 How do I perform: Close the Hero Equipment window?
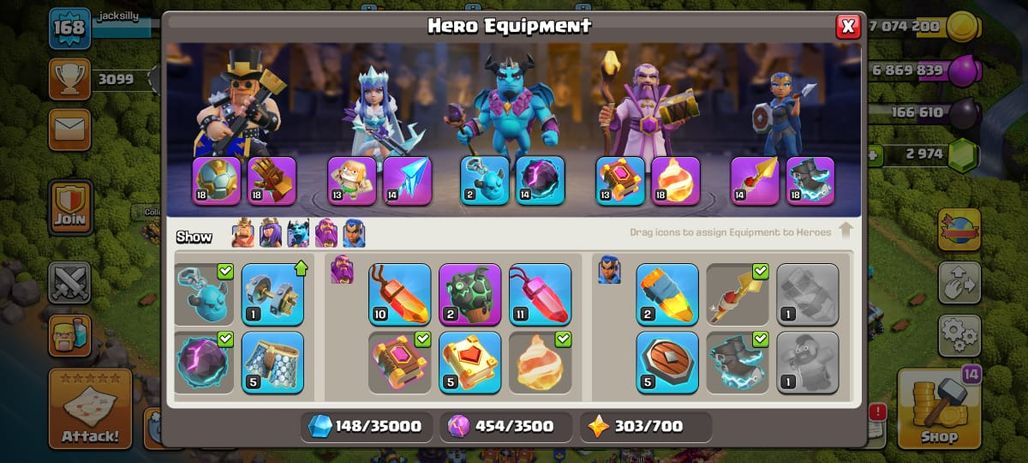click(848, 26)
